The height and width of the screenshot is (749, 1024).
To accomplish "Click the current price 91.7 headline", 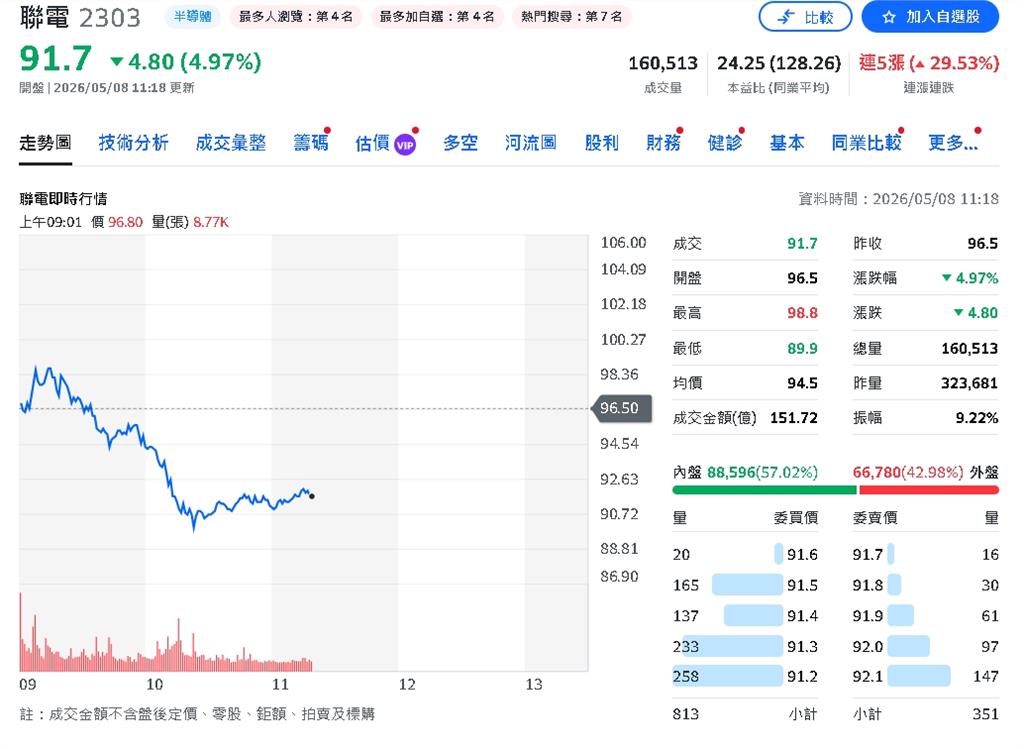I will point(56,59).
